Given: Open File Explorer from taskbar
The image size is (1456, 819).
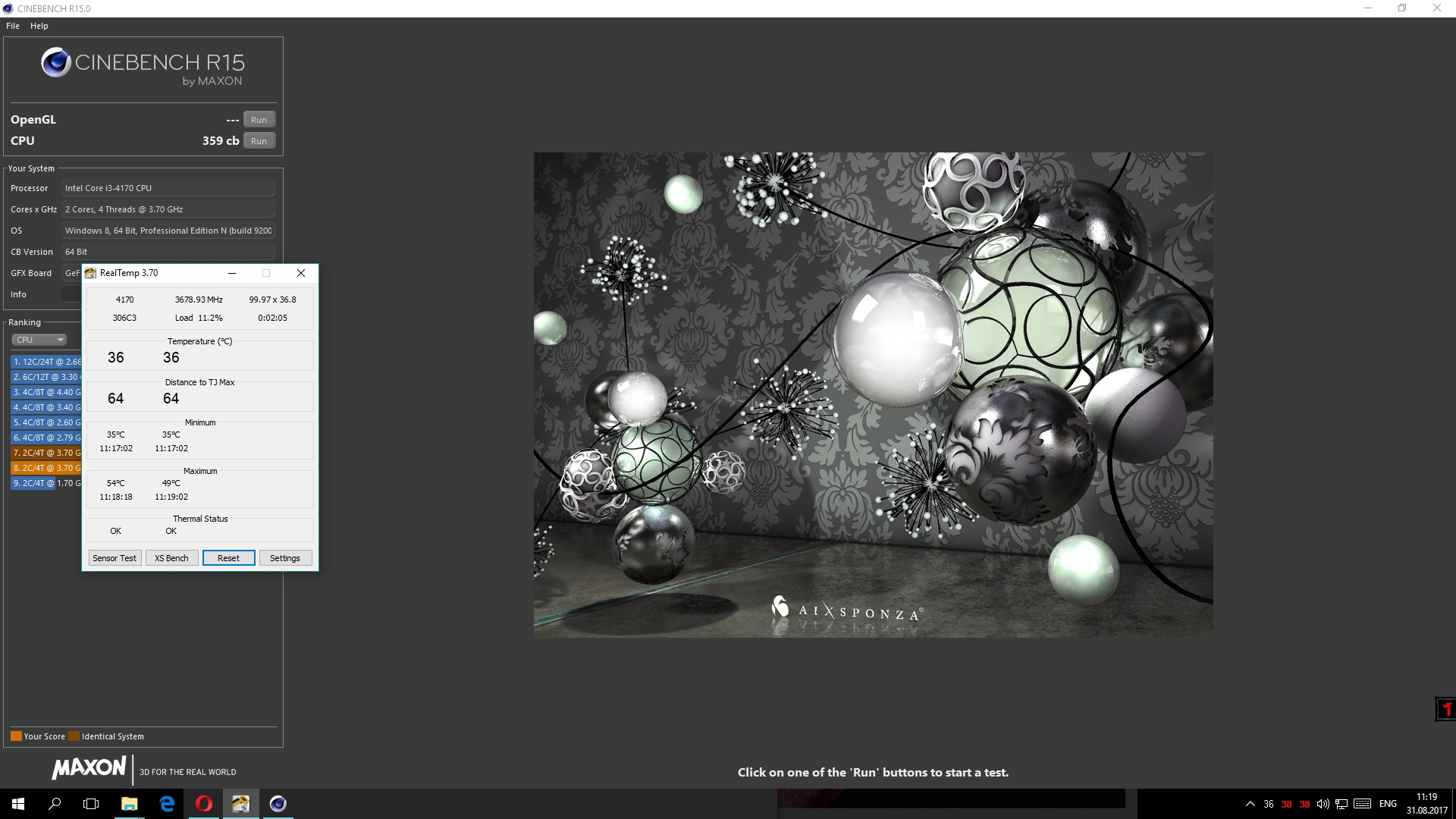Looking at the screenshot, I should [130, 804].
